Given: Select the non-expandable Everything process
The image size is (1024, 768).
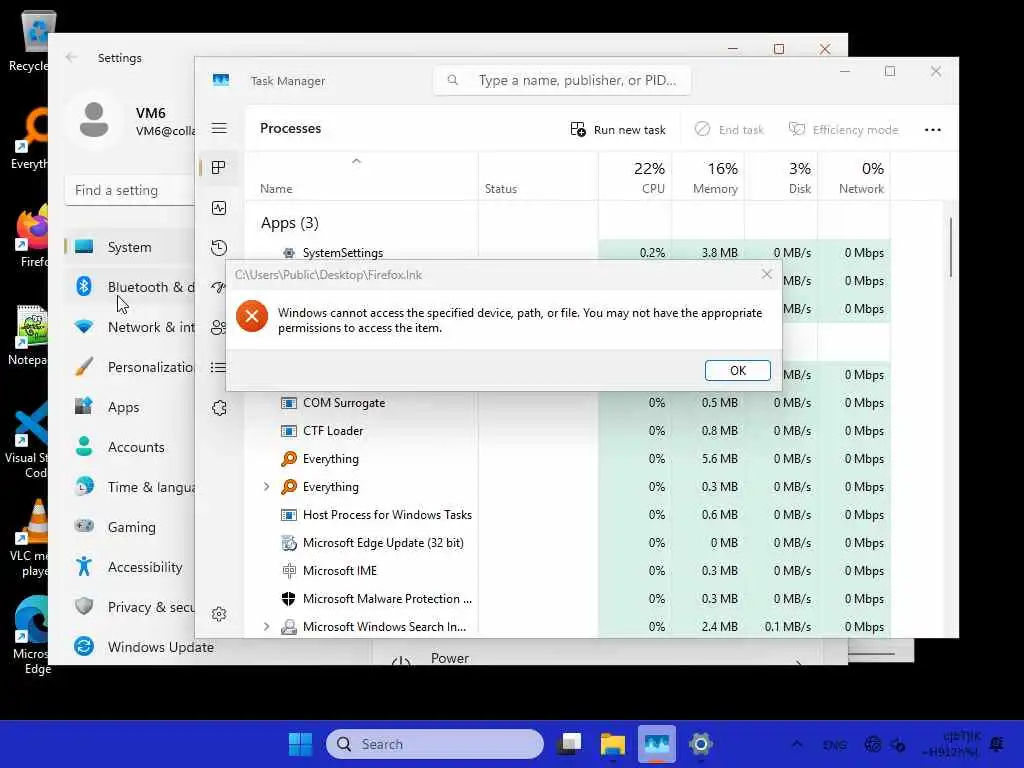Looking at the screenshot, I should click(x=567, y=459).
